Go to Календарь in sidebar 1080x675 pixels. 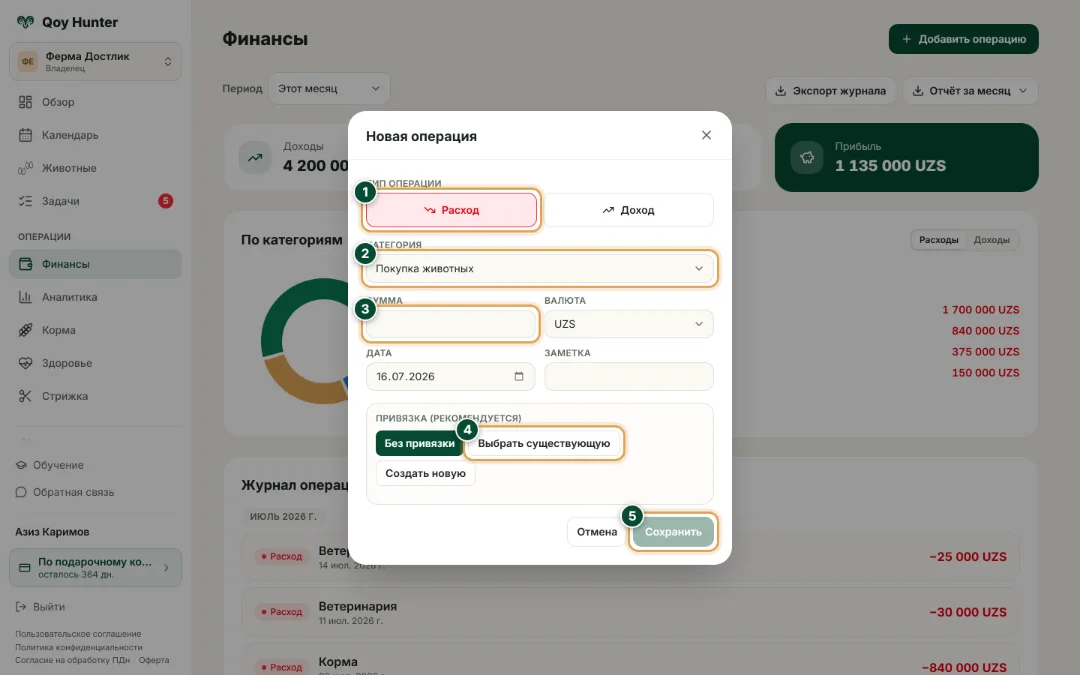[95, 135]
